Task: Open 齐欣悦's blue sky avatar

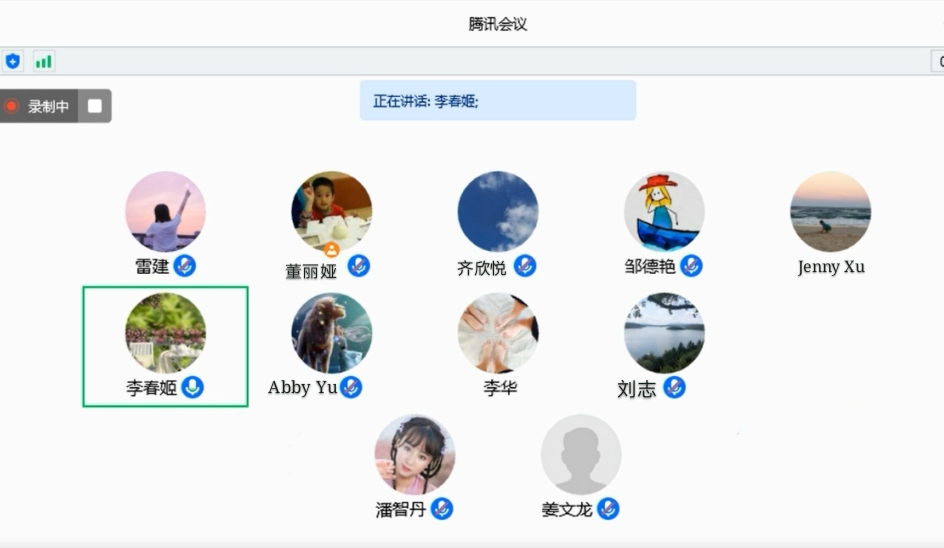Action: pyautogui.click(x=498, y=211)
